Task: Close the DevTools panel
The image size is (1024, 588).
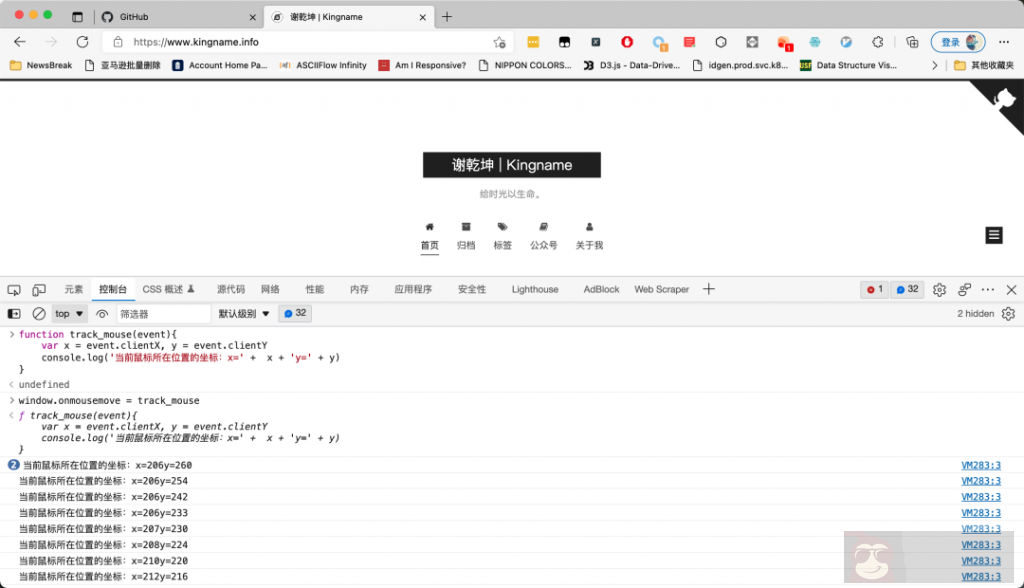Action: coord(1011,290)
